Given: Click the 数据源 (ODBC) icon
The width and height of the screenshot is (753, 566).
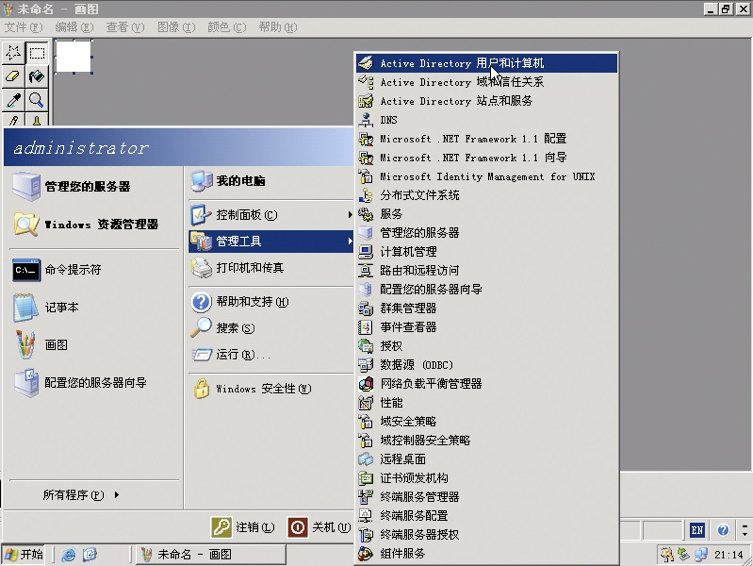Looking at the screenshot, I should (365, 365).
